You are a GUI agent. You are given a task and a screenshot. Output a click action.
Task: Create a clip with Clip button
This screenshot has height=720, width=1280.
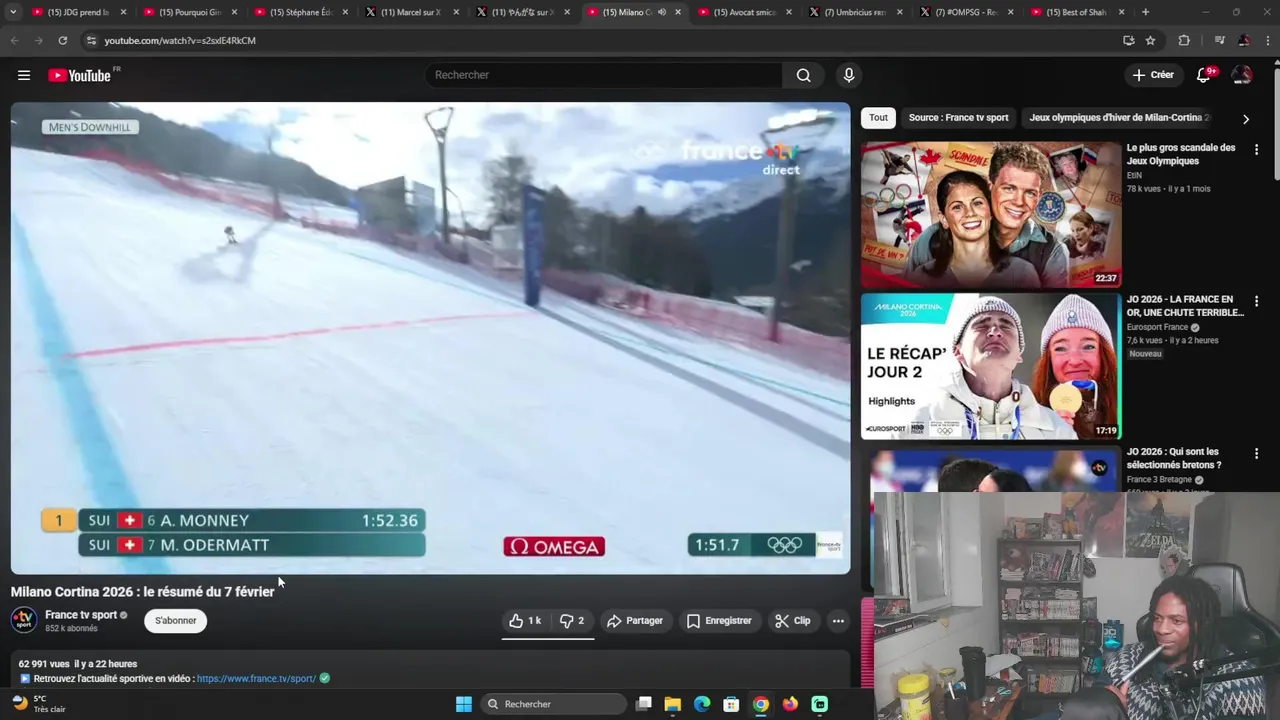coord(793,621)
